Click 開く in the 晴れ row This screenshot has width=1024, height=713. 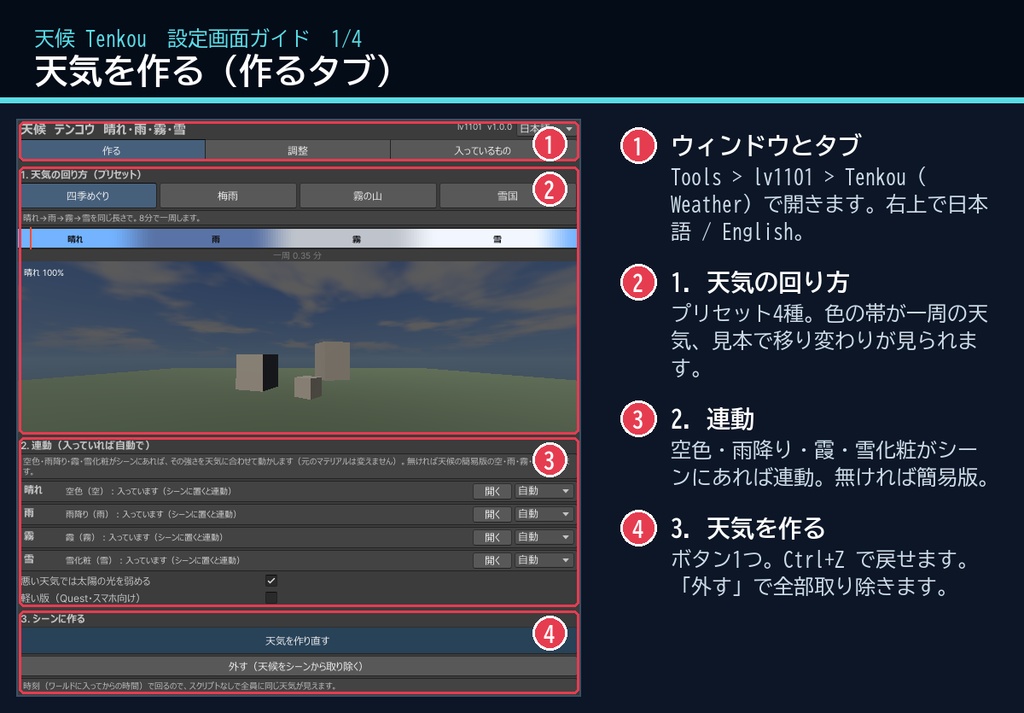click(492, 491)
